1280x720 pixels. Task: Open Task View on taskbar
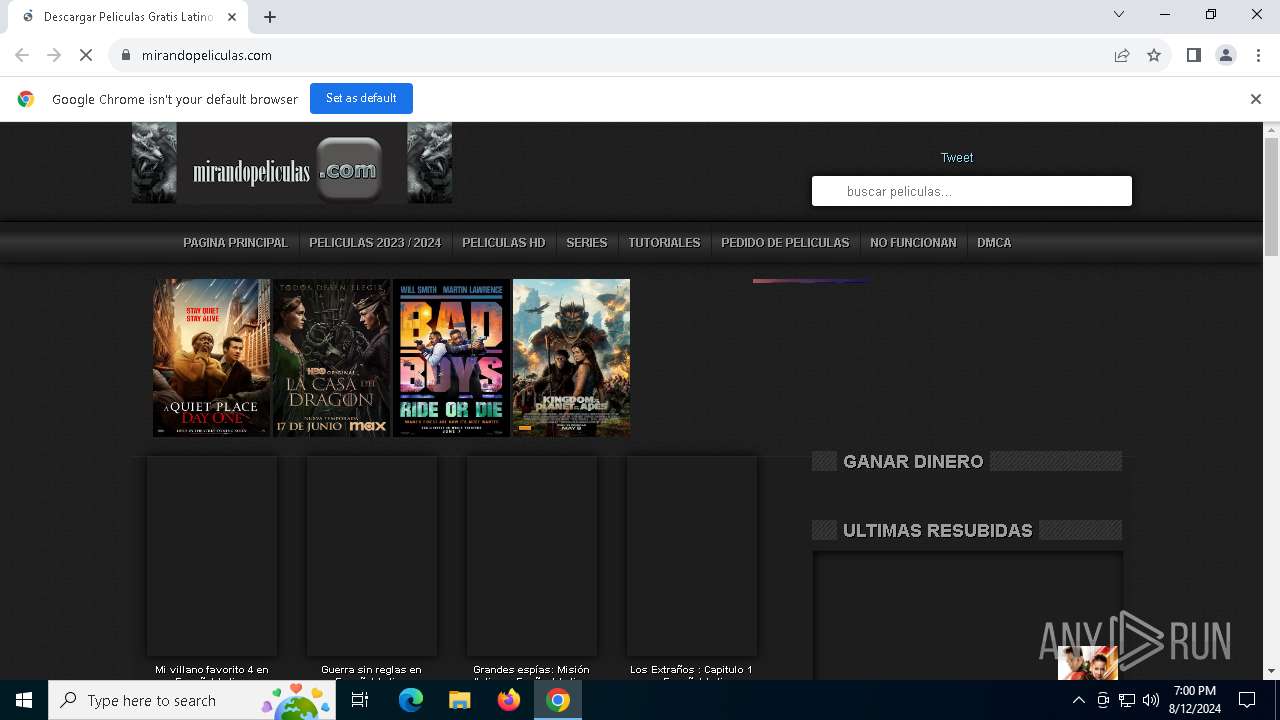(x=360, y=700)
